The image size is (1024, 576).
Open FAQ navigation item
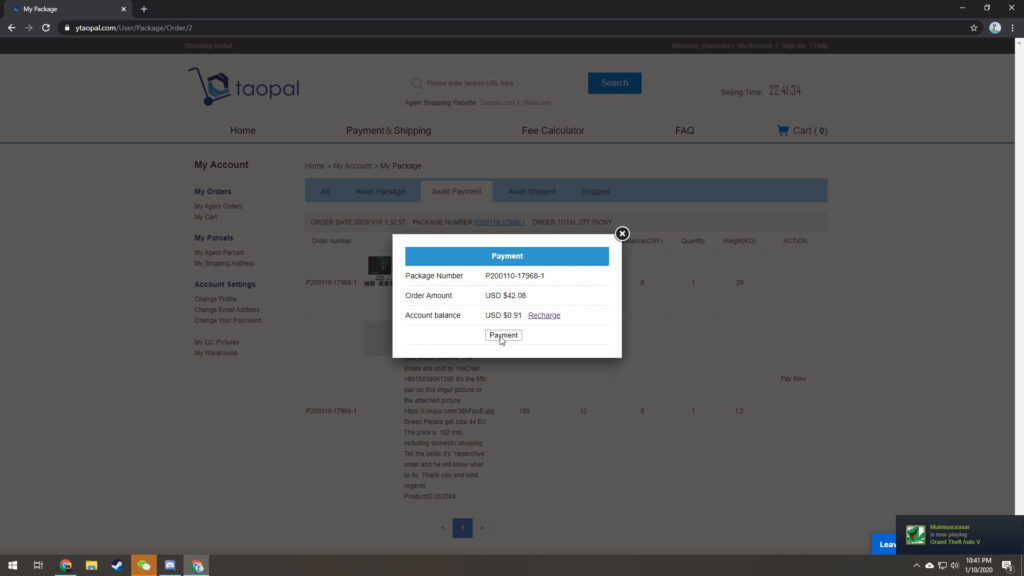tap(684, 131)
